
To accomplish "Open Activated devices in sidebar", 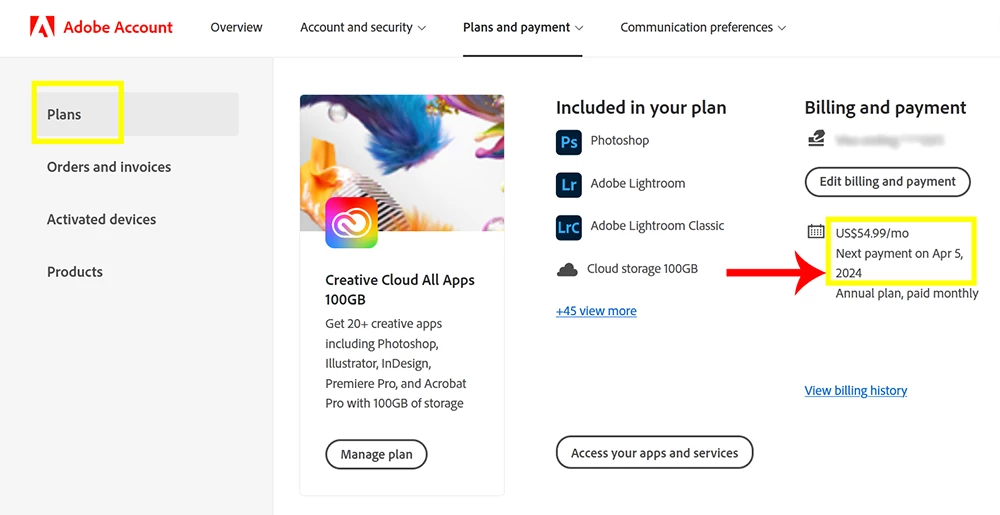I will [101, 219].
